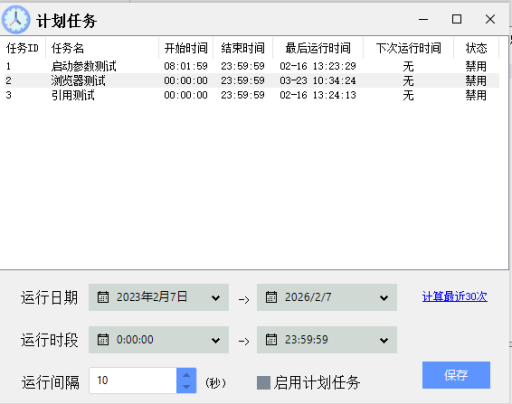Image resolution: width=512 pixels, height=404 pixels.
Task: Click last run time 02-16 13:23:29
Action: [318, 66]
